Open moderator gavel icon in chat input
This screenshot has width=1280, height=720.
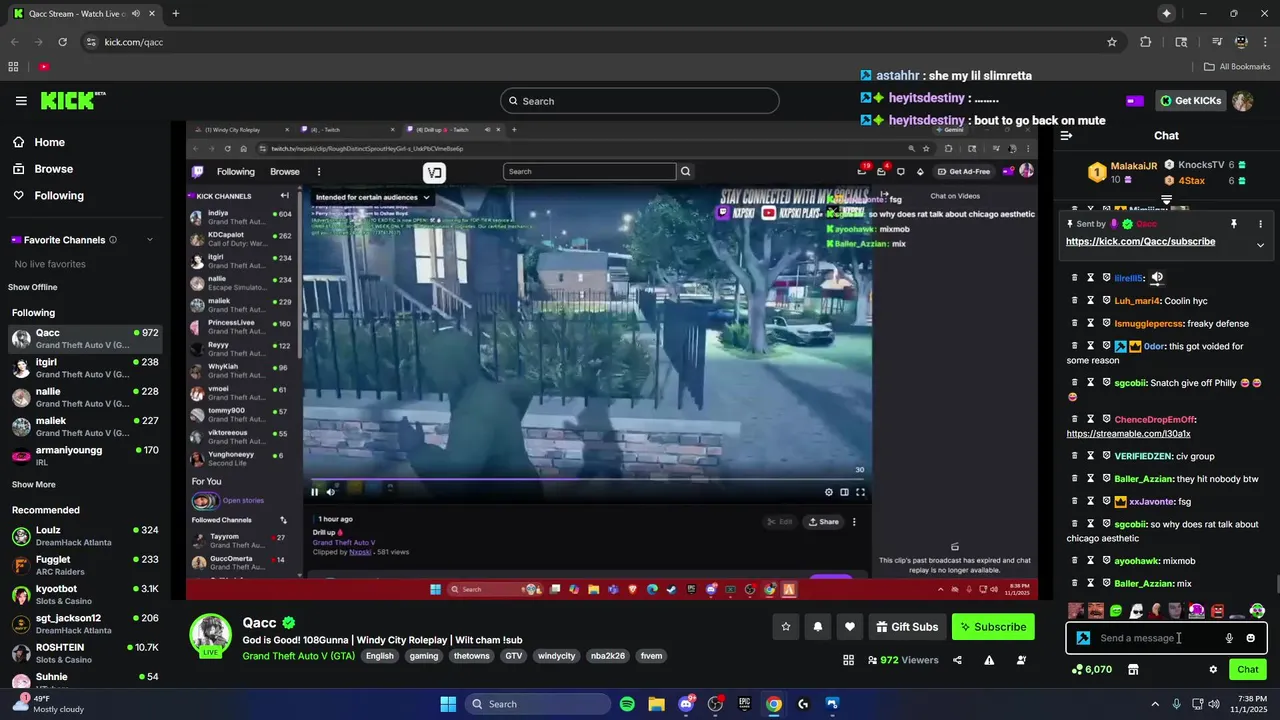(x=1083, y=638)
